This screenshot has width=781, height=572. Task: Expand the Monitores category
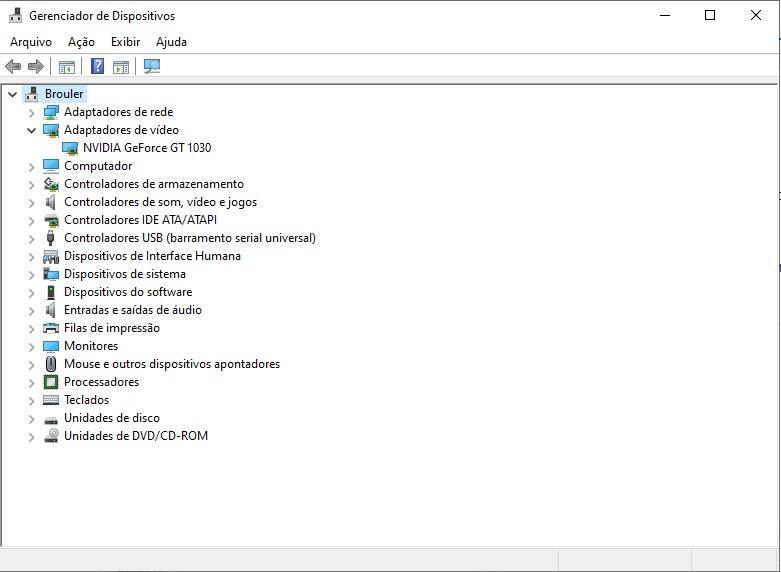[x=31, y=346]
